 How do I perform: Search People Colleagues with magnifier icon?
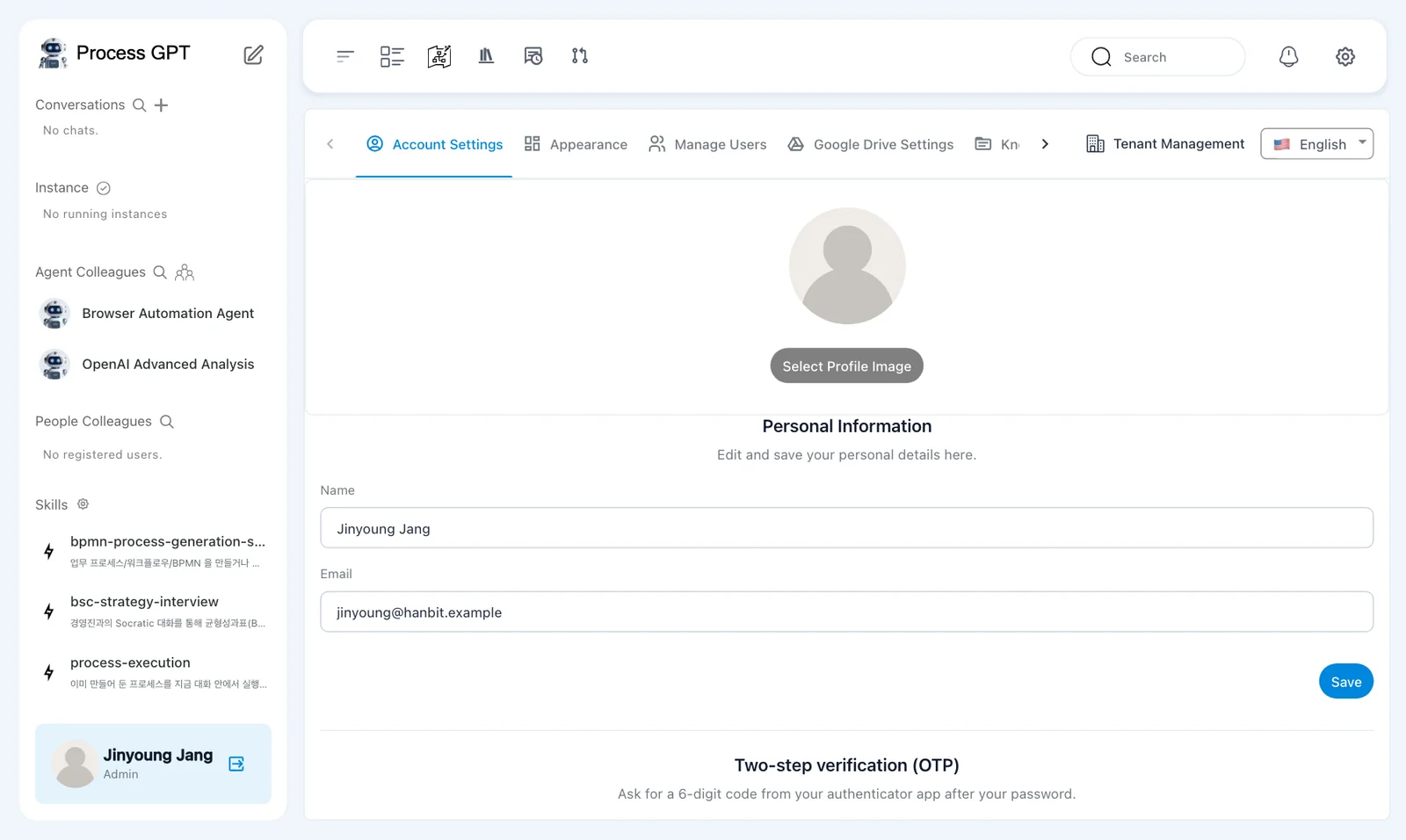[167, 422]
